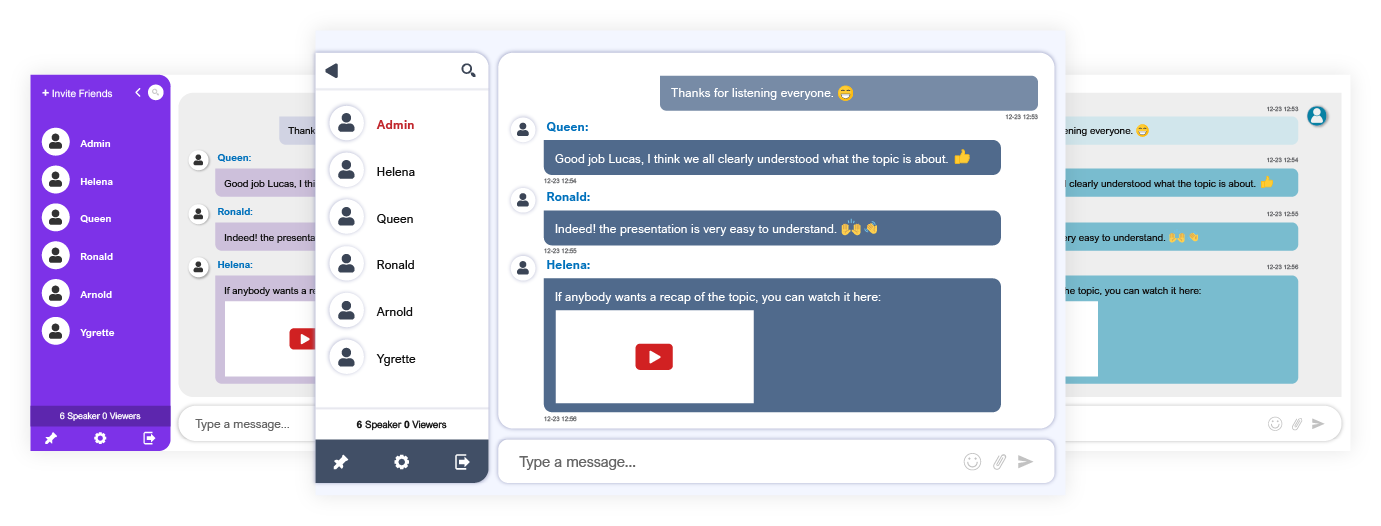Select Ygrette in the center user list
1381x526 pixels.
(395, 358)
